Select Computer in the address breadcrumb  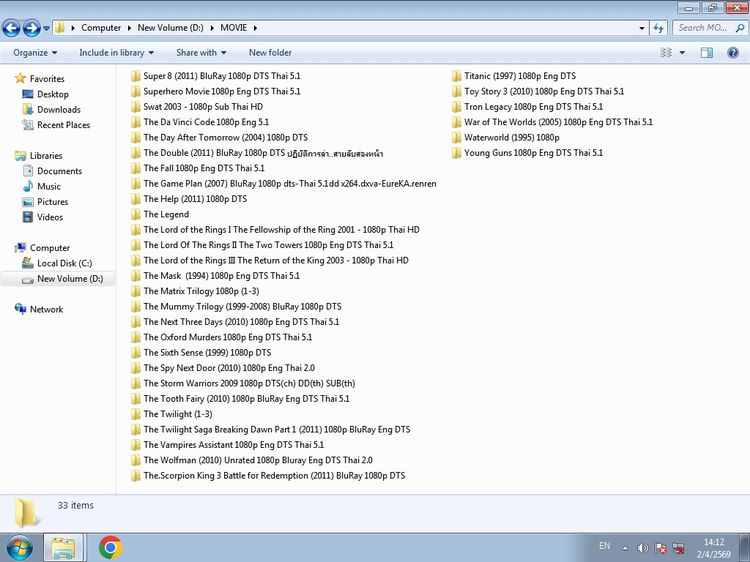tap(101, 28)
